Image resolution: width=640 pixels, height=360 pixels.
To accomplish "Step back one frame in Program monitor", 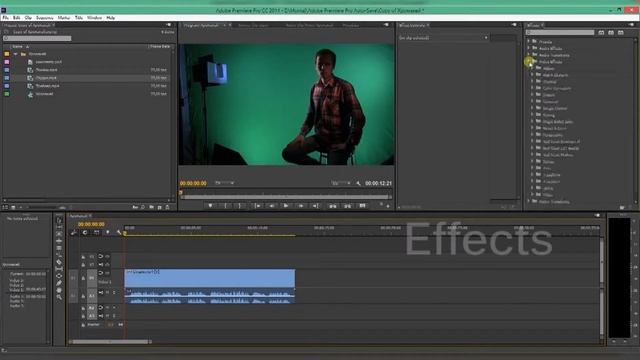I will [271, 206].
